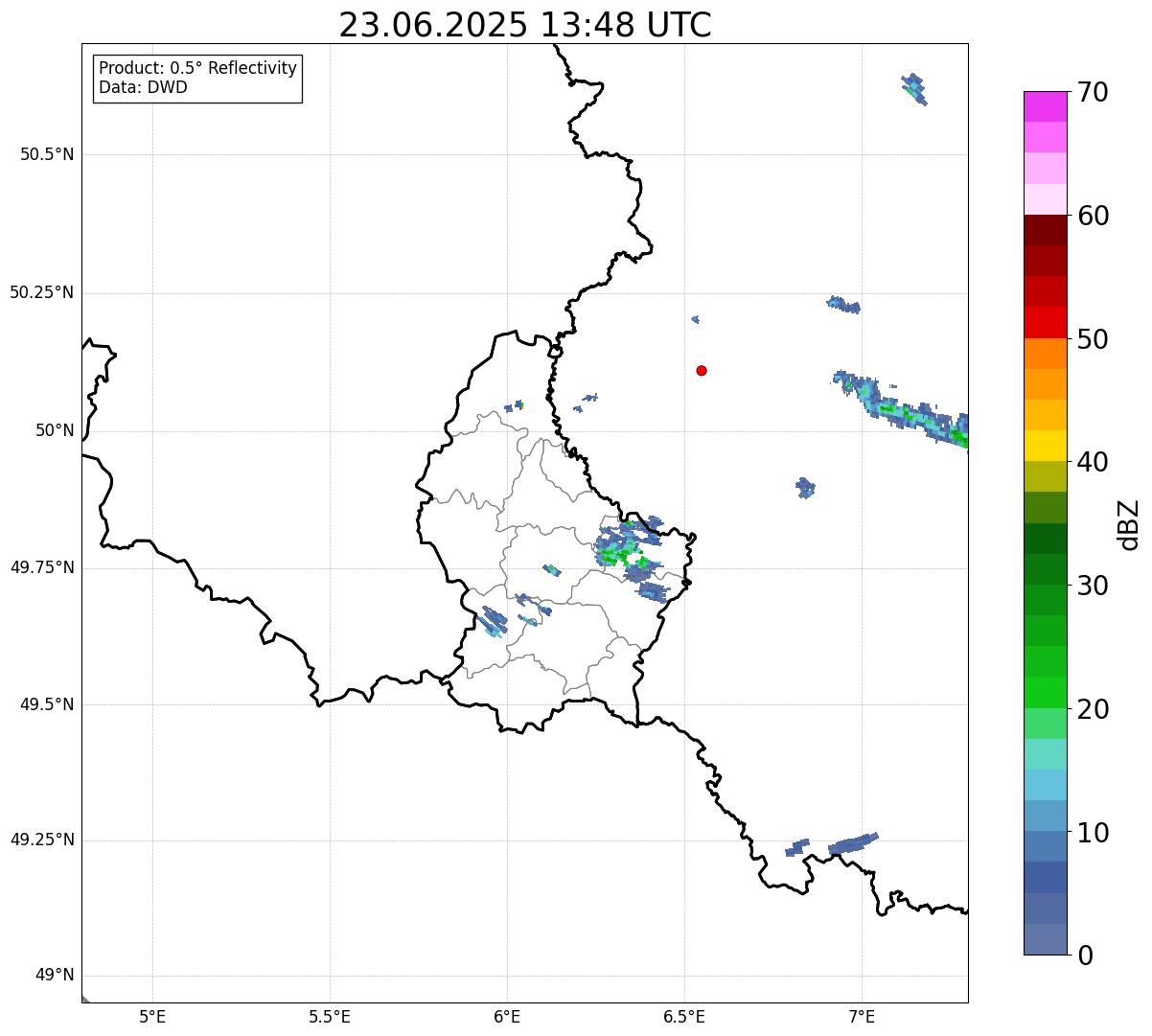
Task: Click the title '23.06.2025 13:48 UTC'
Action: (x=525, y=25)
